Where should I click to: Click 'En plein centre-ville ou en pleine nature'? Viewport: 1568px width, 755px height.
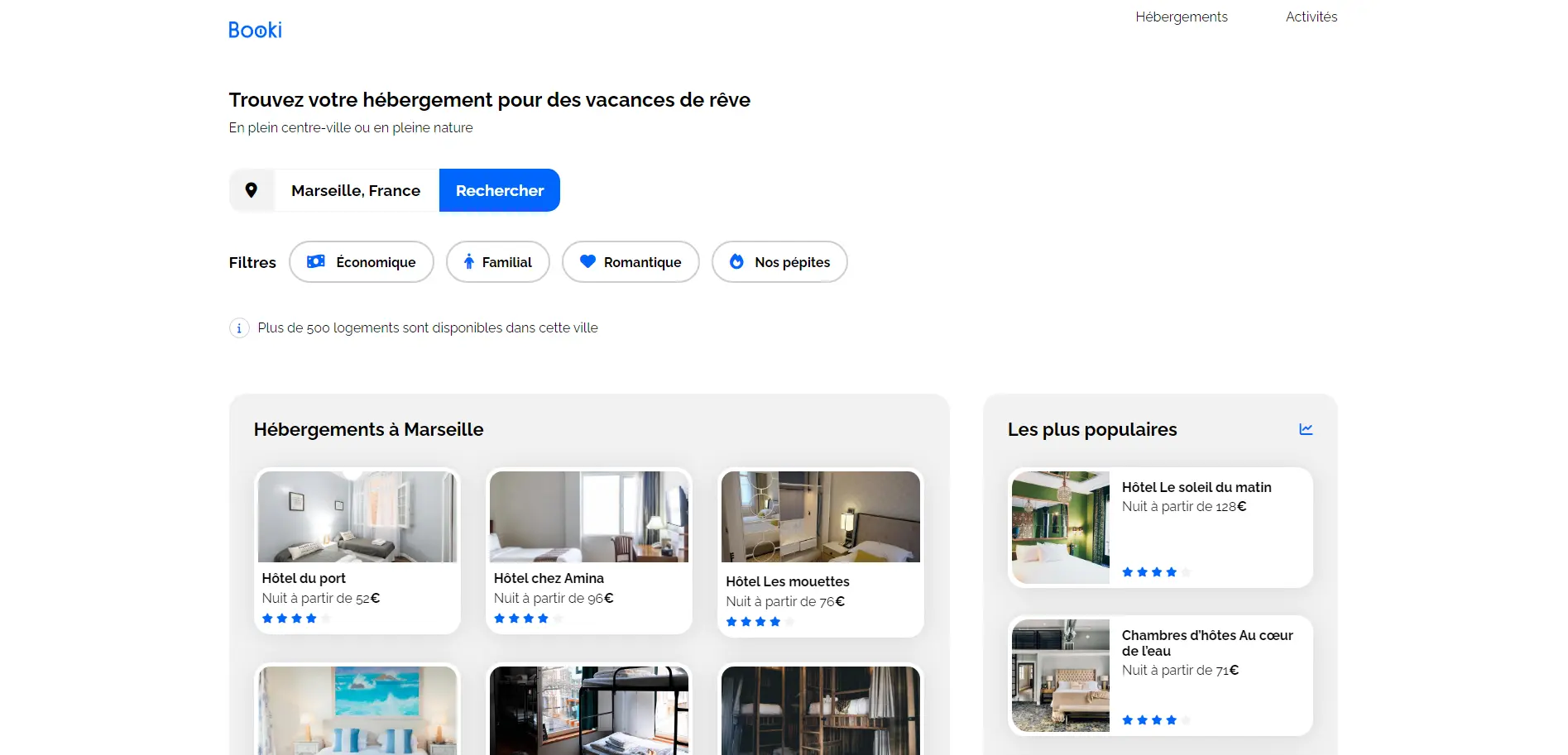(351, 127)
